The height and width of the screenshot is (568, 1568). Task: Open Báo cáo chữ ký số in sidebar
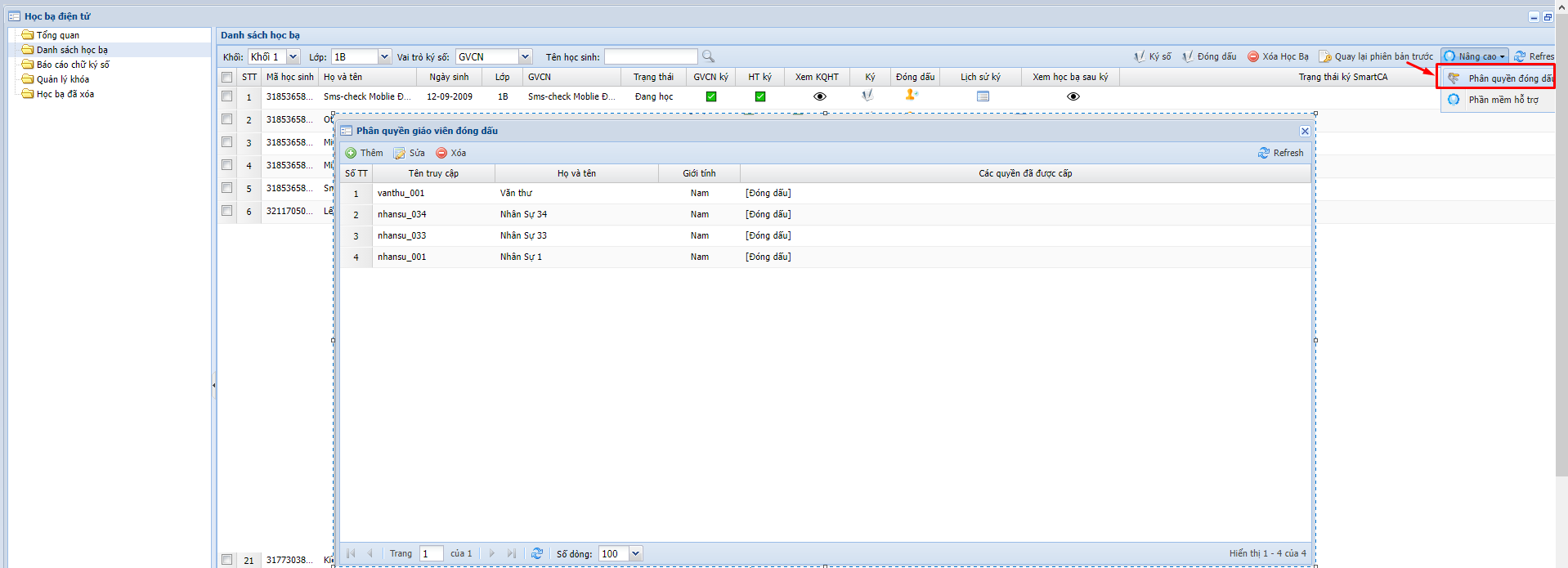click(72, 65)
